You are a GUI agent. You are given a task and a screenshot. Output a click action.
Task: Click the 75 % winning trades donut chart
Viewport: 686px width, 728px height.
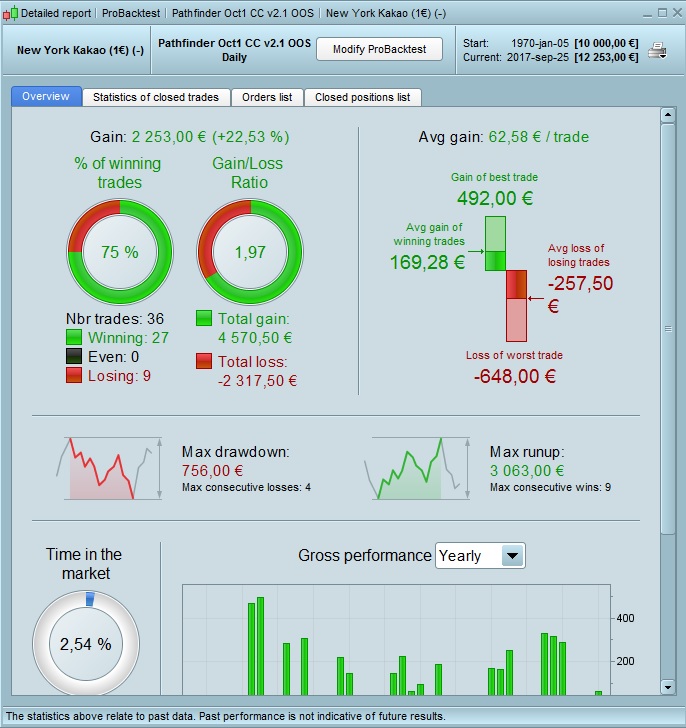[120, 252]
